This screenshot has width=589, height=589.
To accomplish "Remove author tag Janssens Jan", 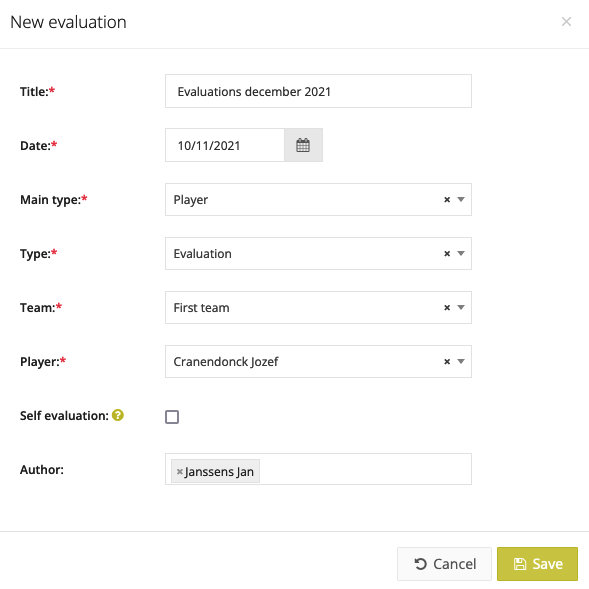I will 180,471.
